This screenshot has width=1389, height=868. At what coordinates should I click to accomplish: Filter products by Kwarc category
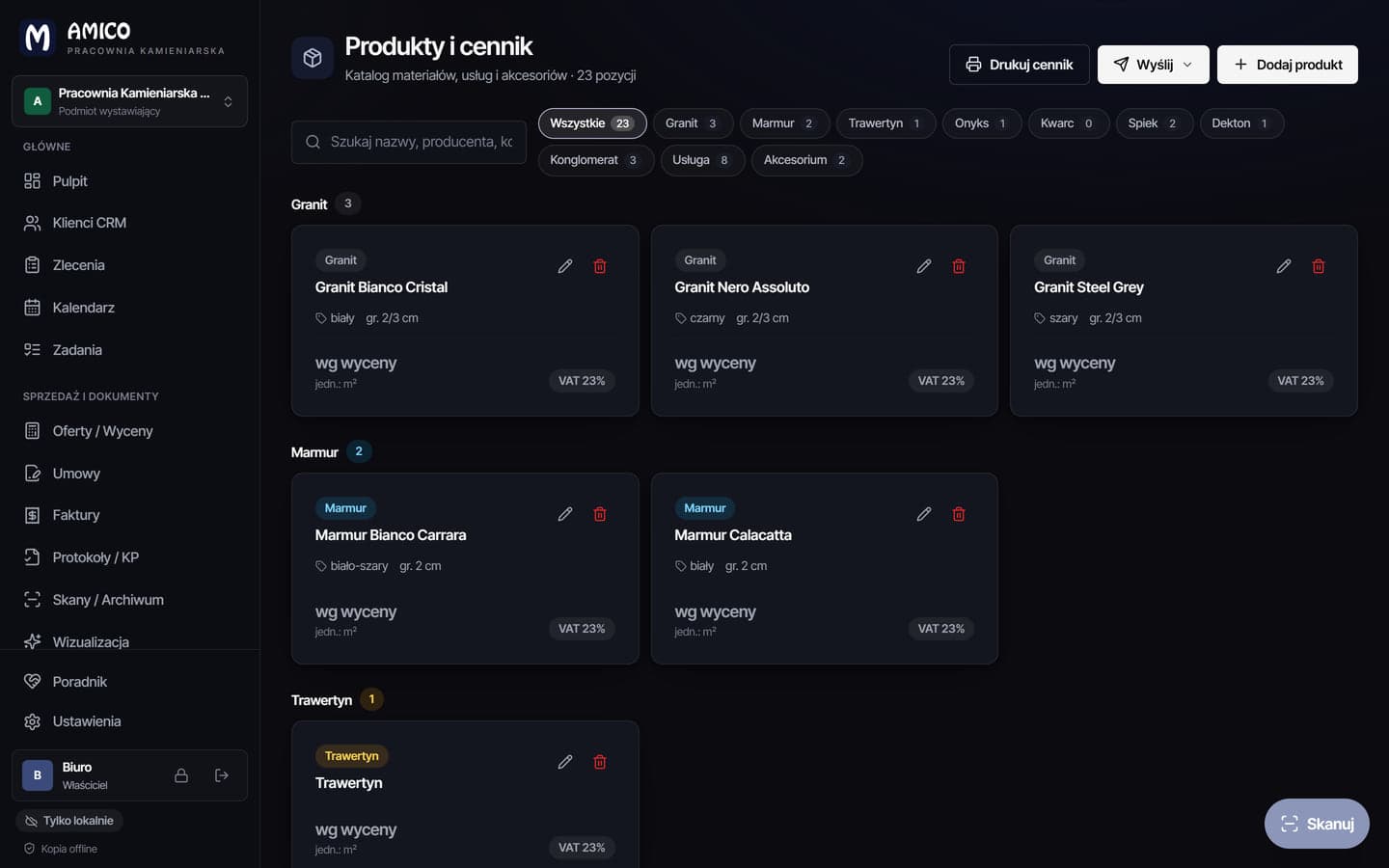(1068, 123)
